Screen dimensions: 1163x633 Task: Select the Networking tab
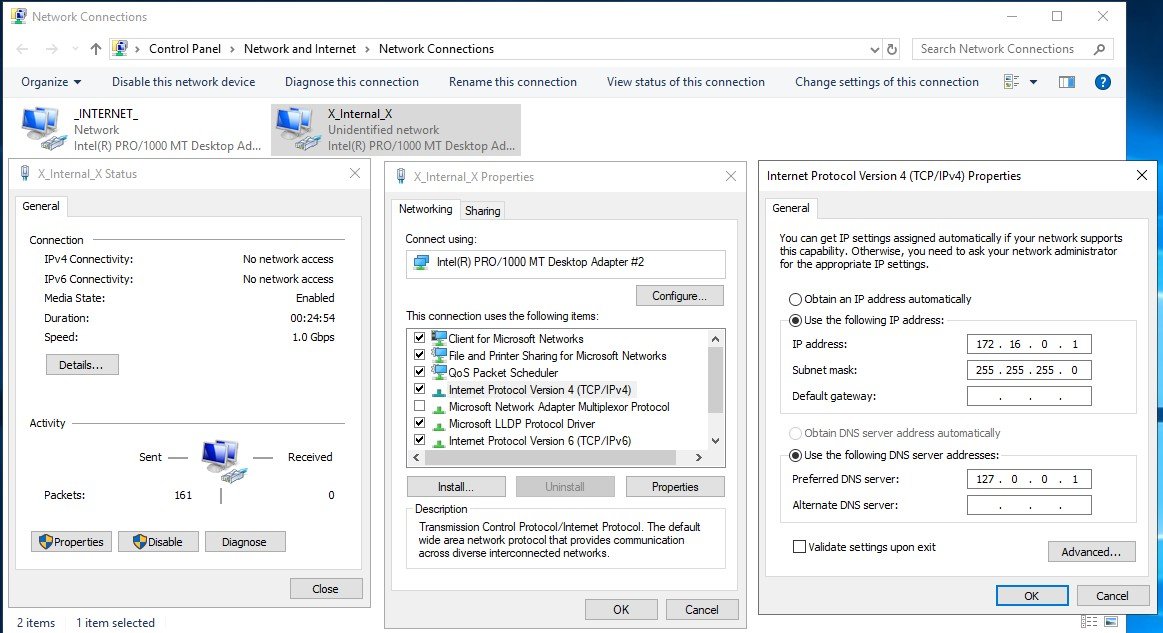(x=425, y=209)
